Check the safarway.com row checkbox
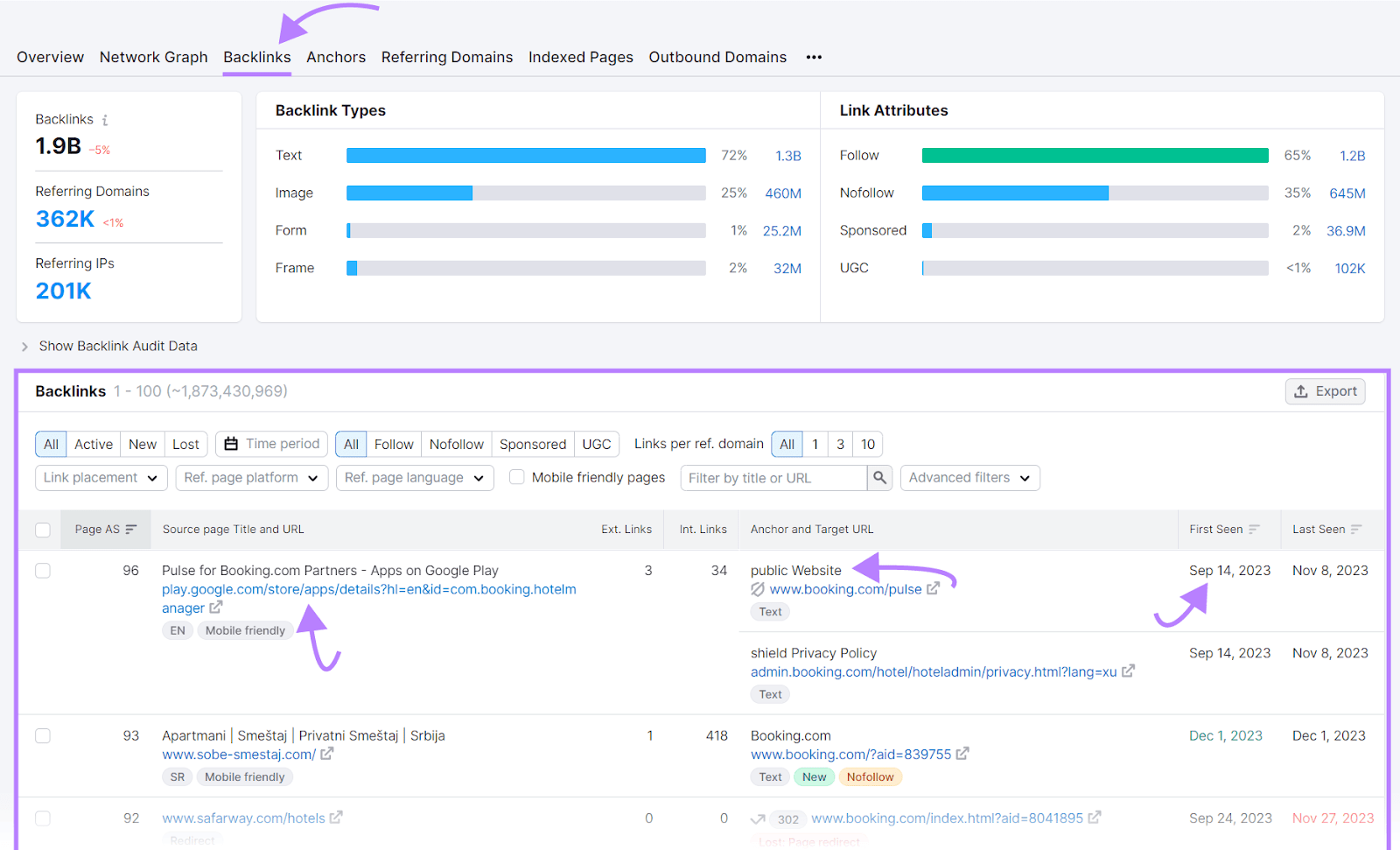Viewport: 1400px width, 850px height. tap(43, 818)
